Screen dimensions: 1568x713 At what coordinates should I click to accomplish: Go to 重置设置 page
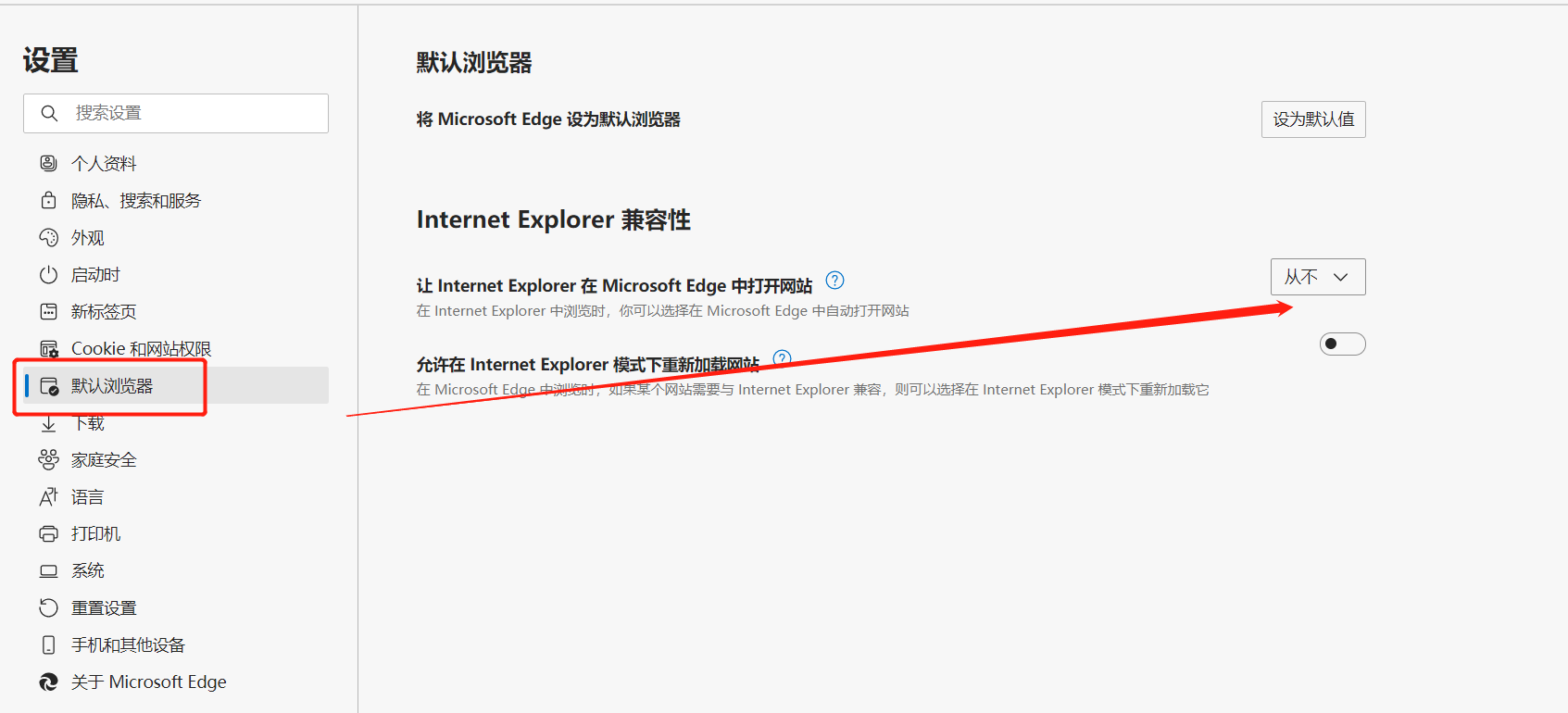point(176,607)
